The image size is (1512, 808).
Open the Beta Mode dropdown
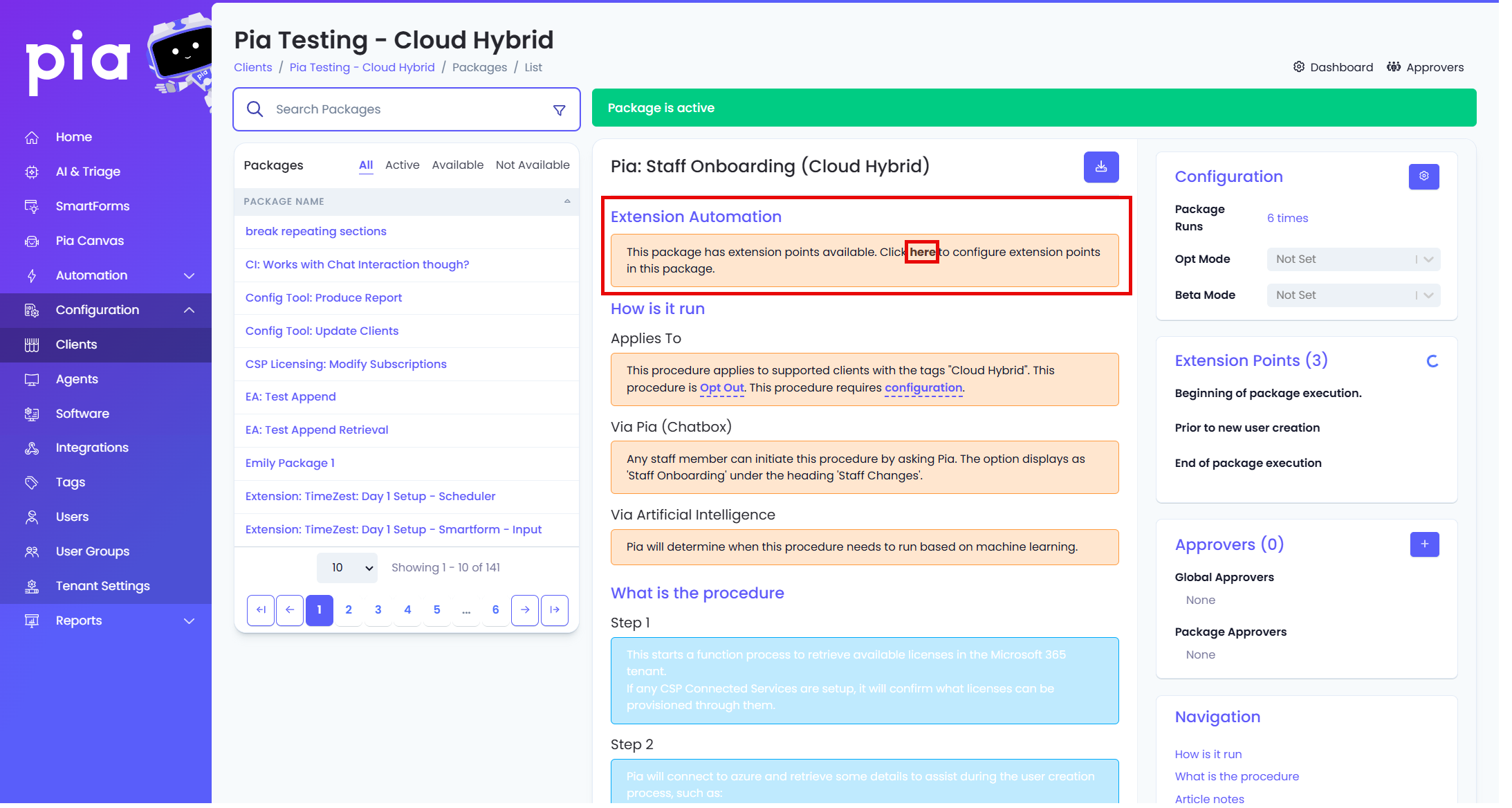click(1354, 295)
